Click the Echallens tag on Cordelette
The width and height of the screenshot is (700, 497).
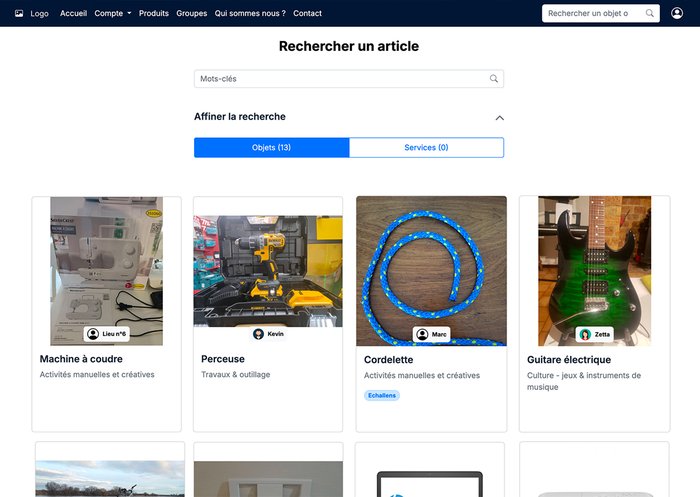coord(382,395)
